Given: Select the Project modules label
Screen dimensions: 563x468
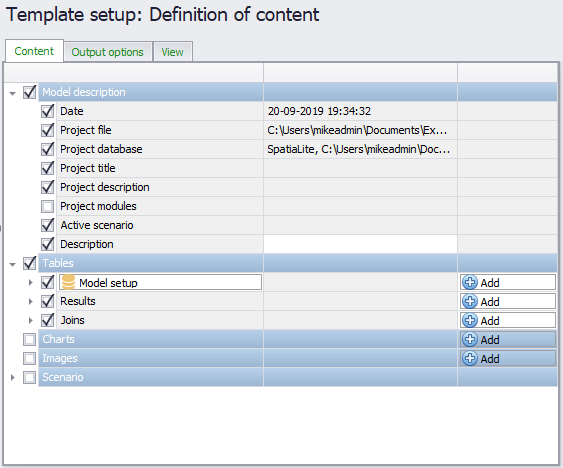Looking at the screenshot, I should 98,207.
